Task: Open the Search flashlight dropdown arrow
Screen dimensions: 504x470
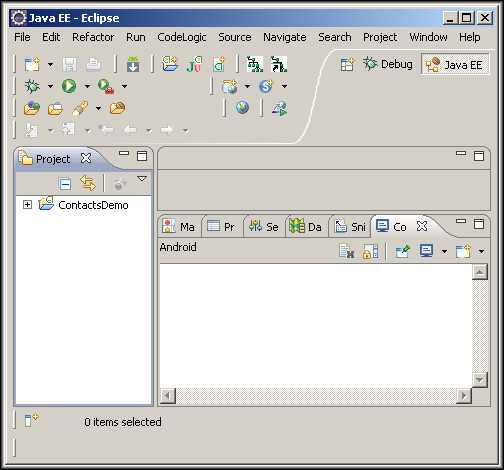Action: [x=98, y=108]
